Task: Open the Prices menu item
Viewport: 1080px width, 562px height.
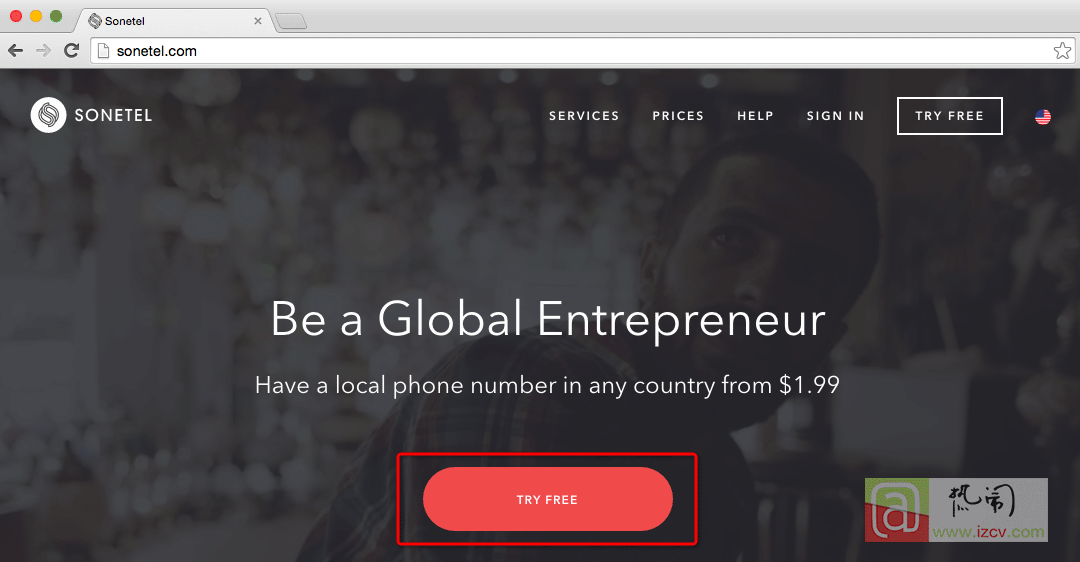Action: 678,116
